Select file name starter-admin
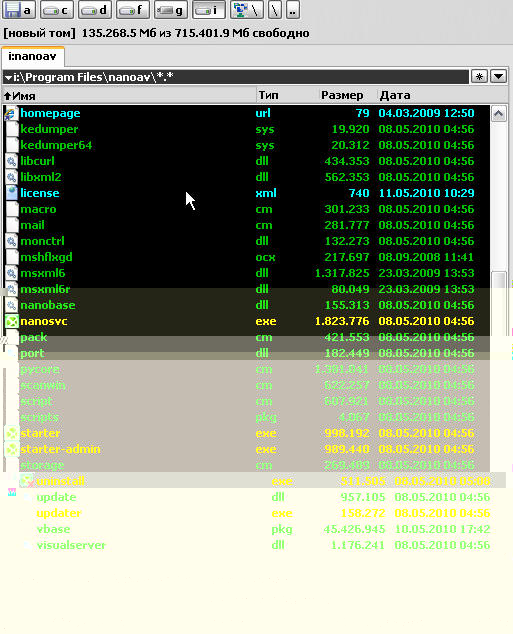This screenshot has width=513, height=634. [x=60, y=449]
